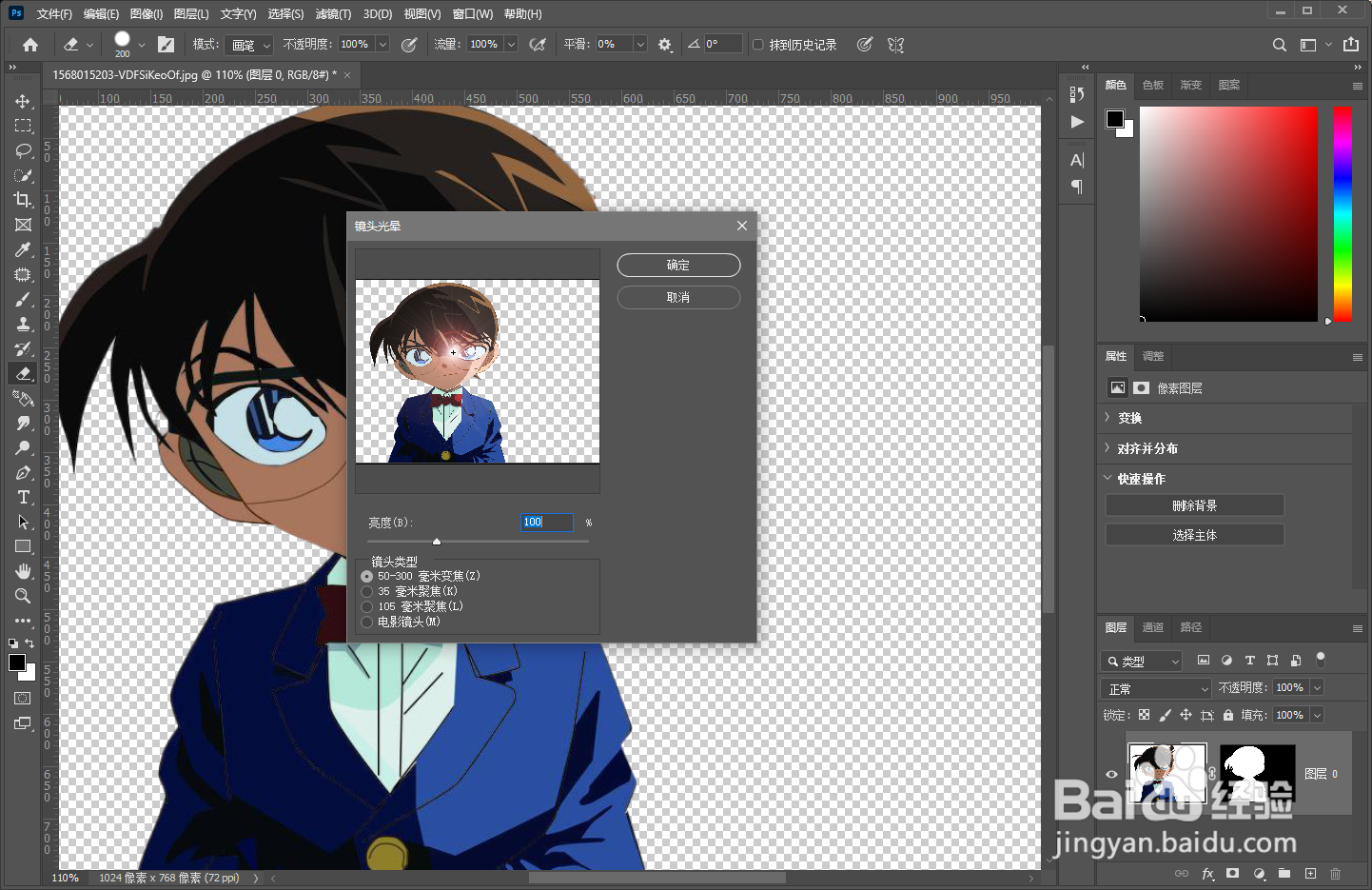This screenshot has height=890, width=1372.
Task: Open the brush preset picker arrow
Action: 142,45
